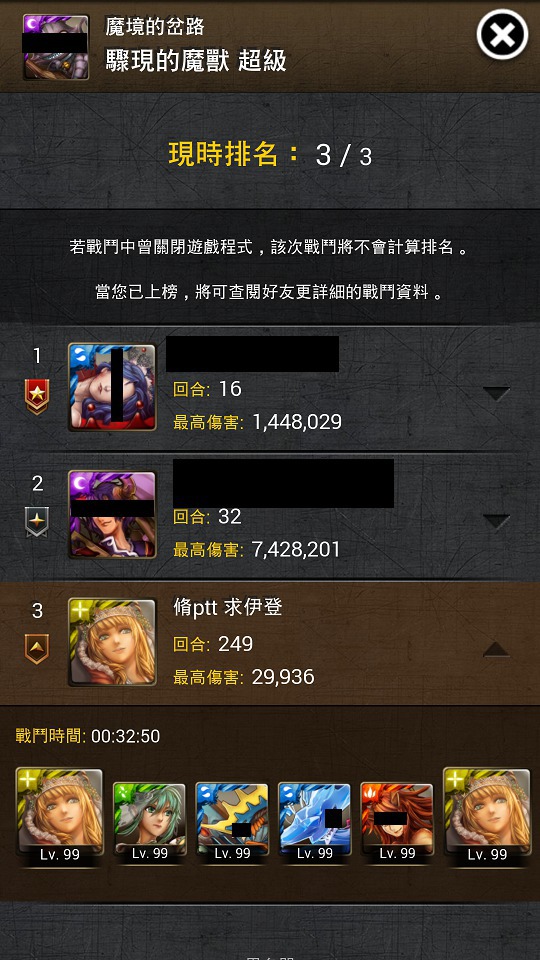
Task: Tap player name 脩ptt 求伊登
Action: click(x=228, y=609)
